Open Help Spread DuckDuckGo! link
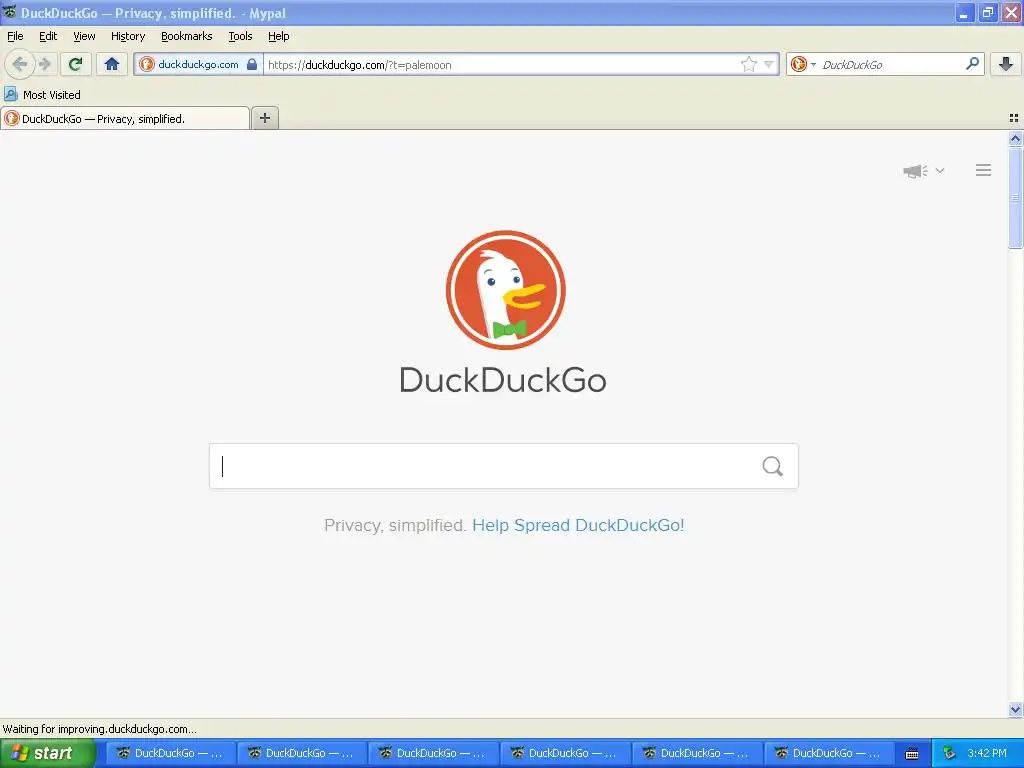 pos(578,525)
